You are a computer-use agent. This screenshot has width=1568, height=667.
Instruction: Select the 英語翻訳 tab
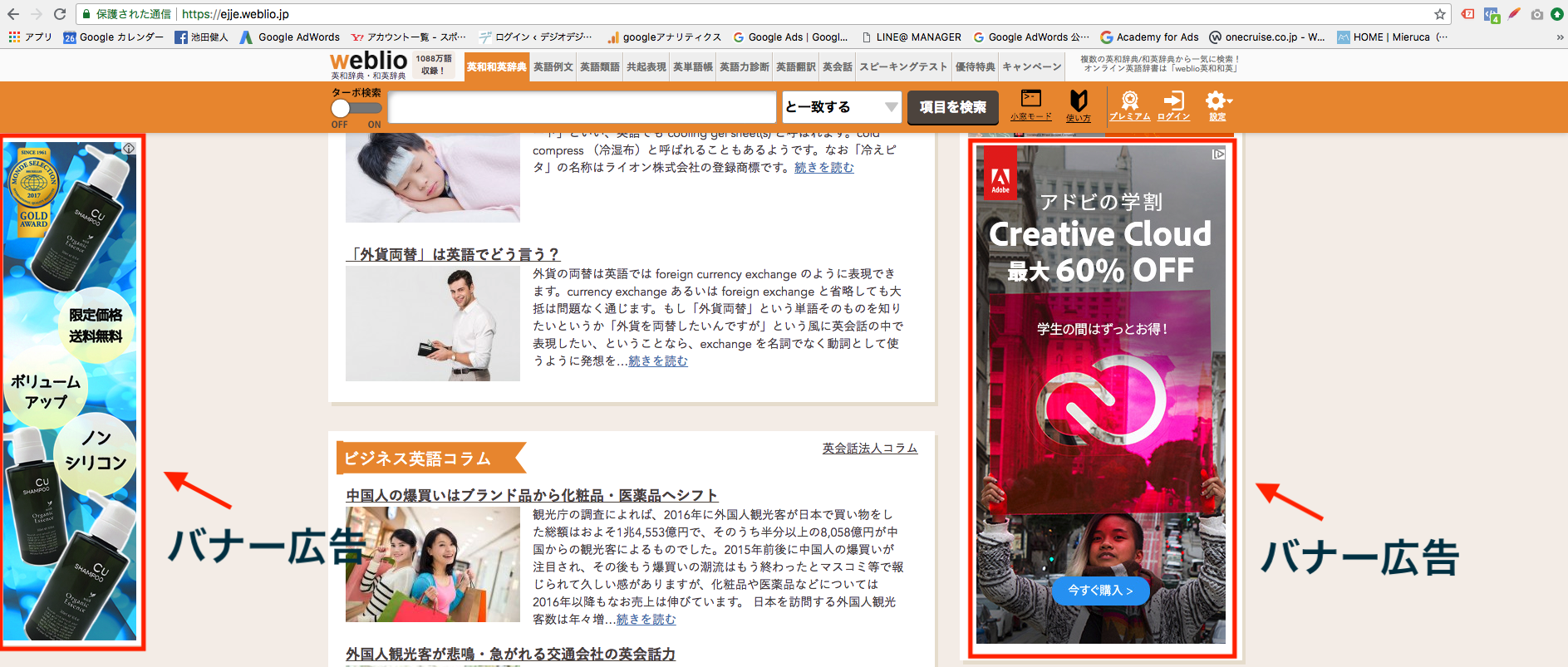pyautogui.click(x=796, y=66)
